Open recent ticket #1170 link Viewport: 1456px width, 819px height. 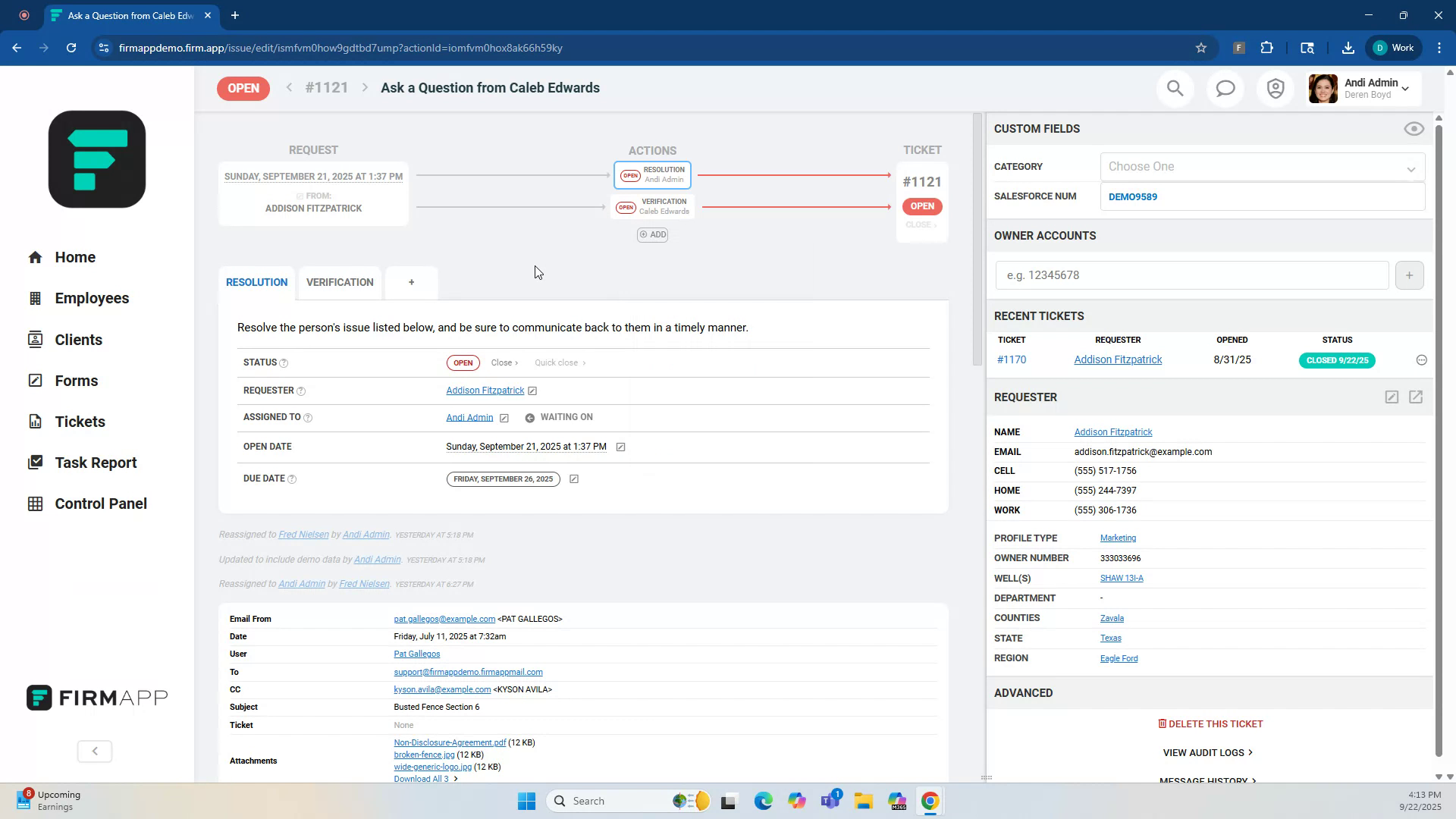point(1012,359)
